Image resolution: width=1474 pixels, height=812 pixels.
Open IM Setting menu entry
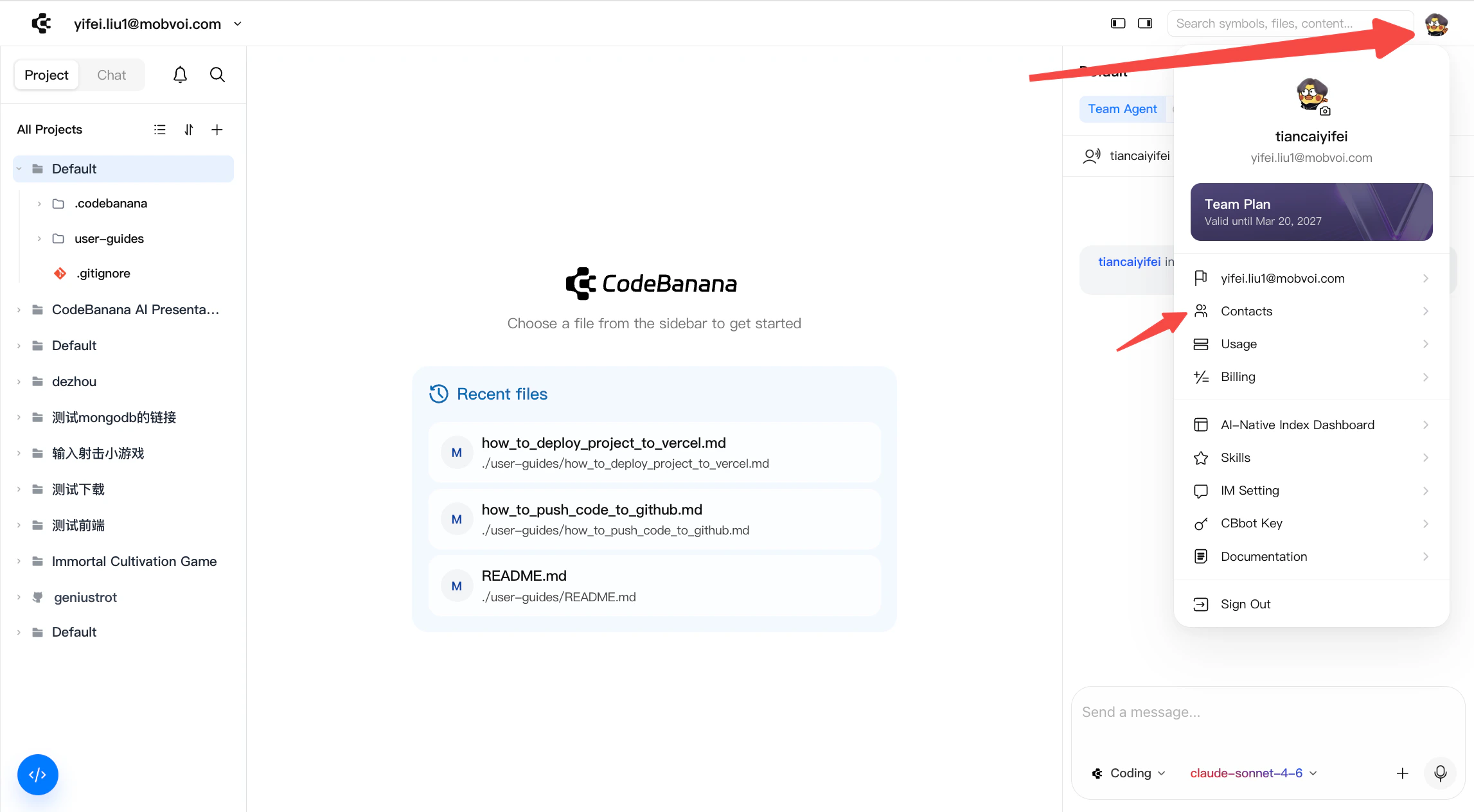tap(1311, 491)
